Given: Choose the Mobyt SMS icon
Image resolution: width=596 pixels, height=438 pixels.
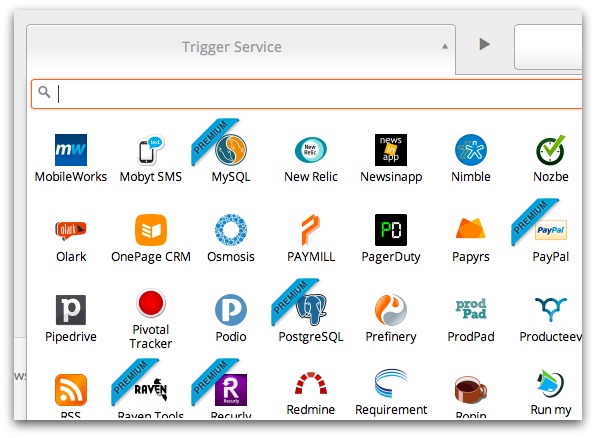Looking at the screenshot, I should point(151,150).
